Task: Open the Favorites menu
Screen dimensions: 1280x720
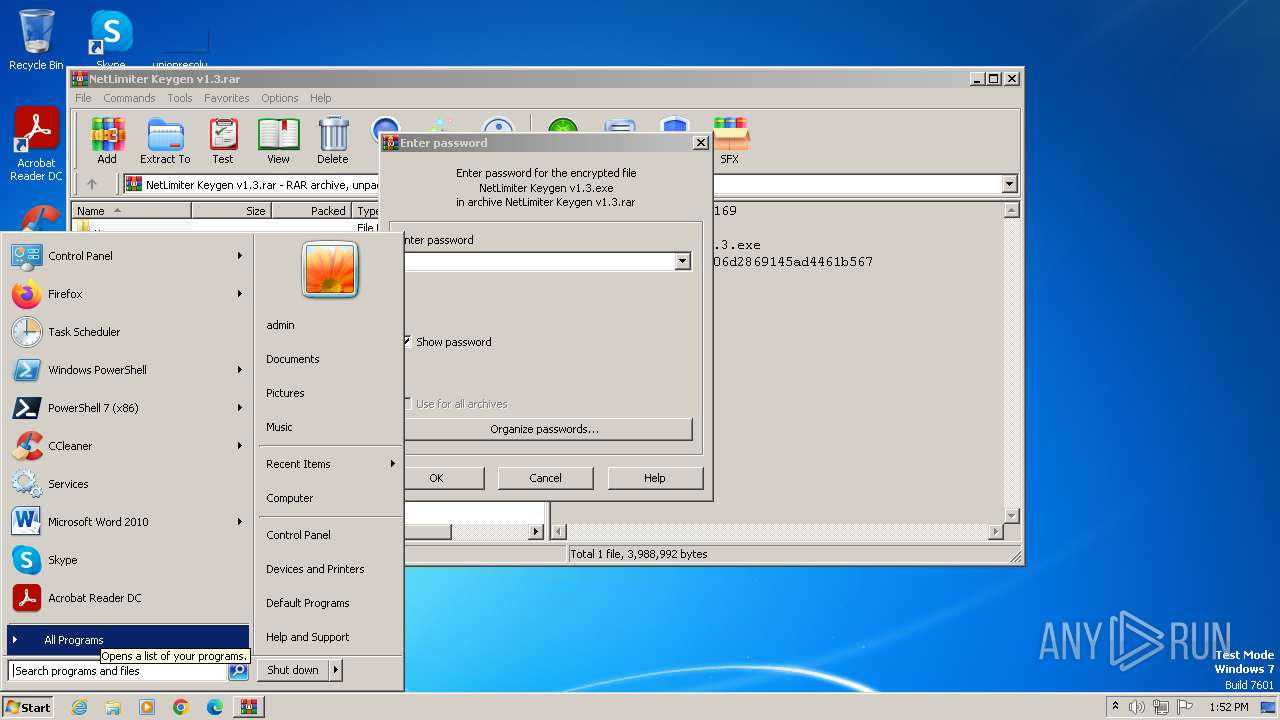Action: (x=227, y=98)
